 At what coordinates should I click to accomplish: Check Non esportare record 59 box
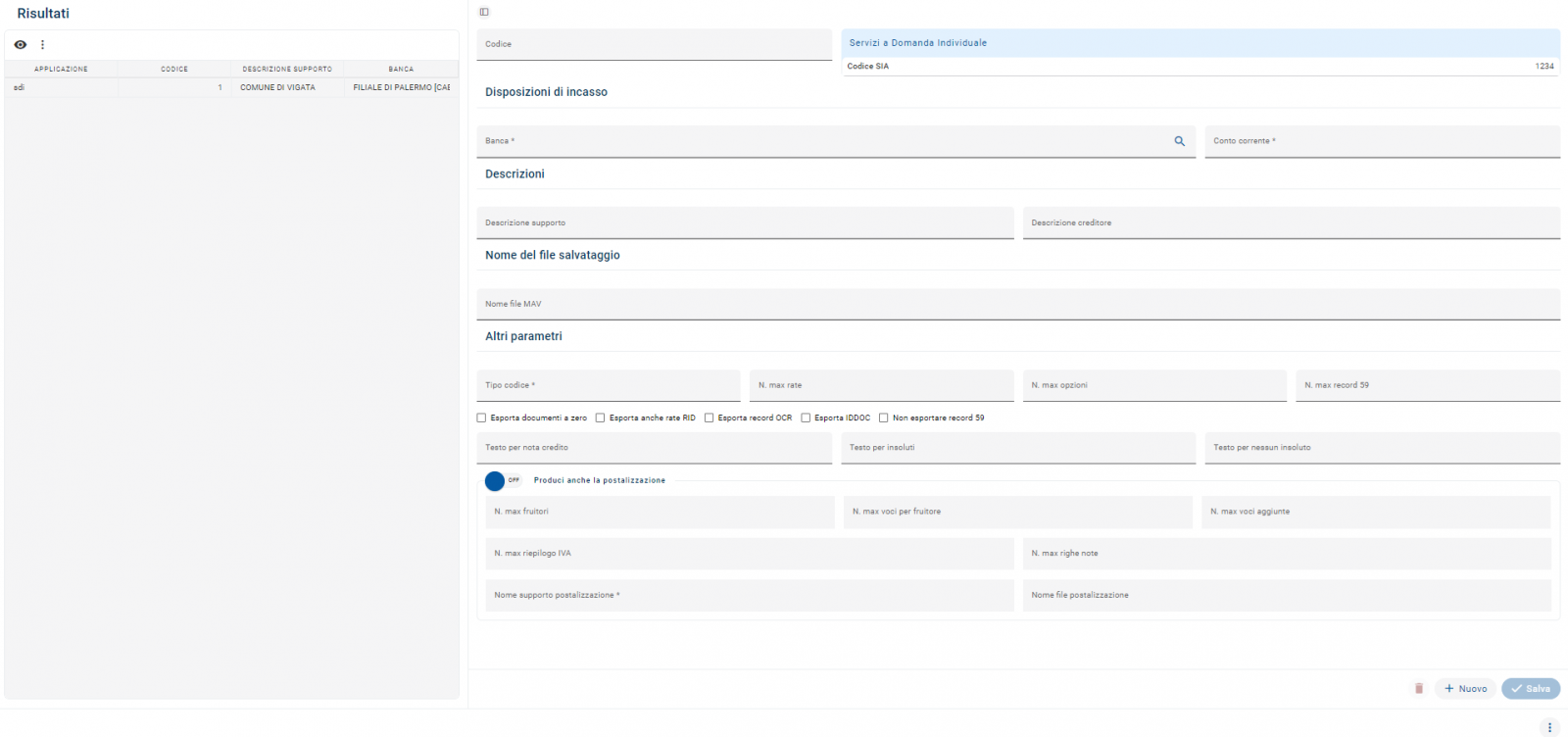[884, 418]
